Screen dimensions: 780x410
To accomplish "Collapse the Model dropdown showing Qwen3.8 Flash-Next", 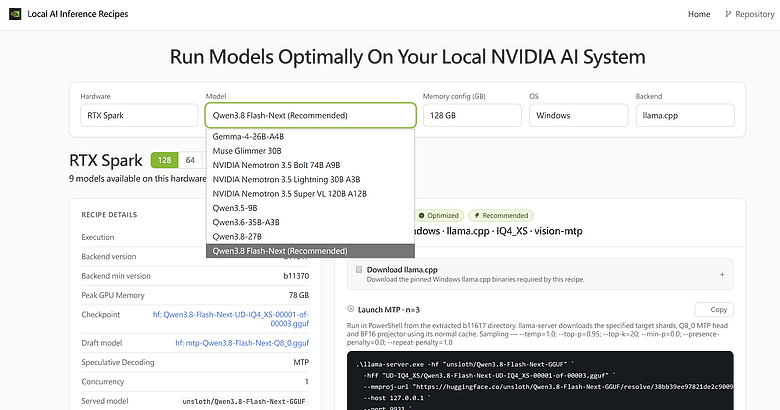I will tap(310, 115).
